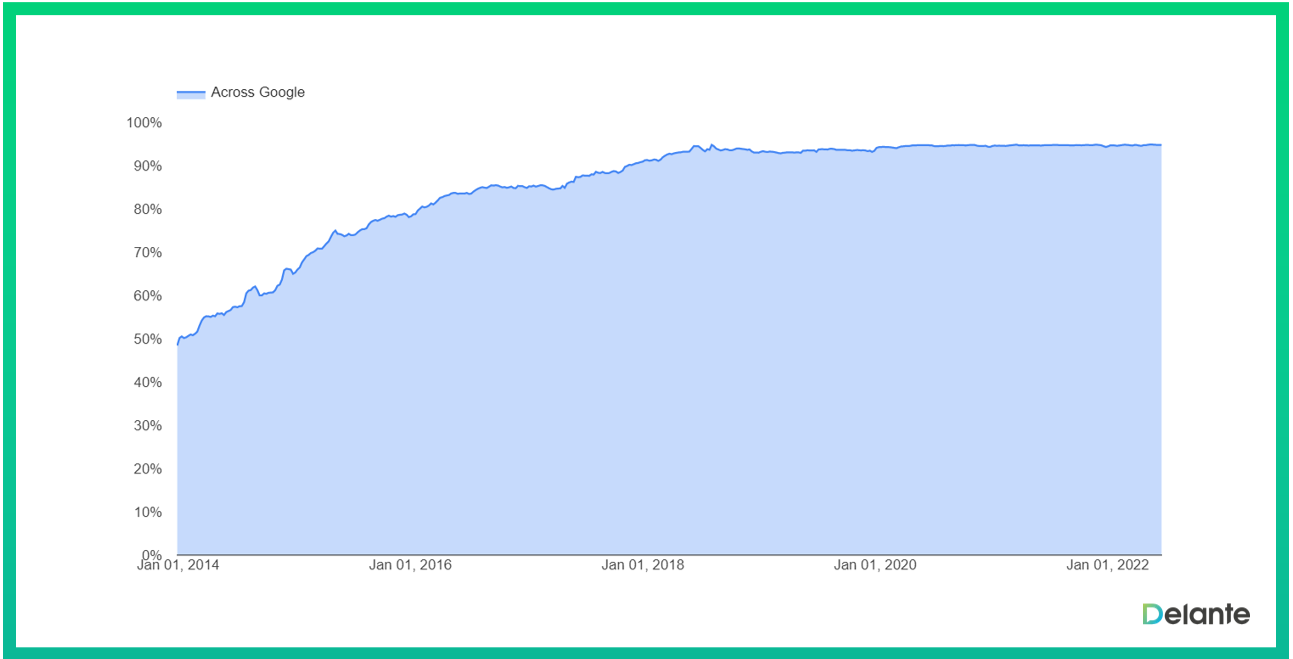Select the Across Google legend label
The image size is (1293, 659).
pos(257,92)
